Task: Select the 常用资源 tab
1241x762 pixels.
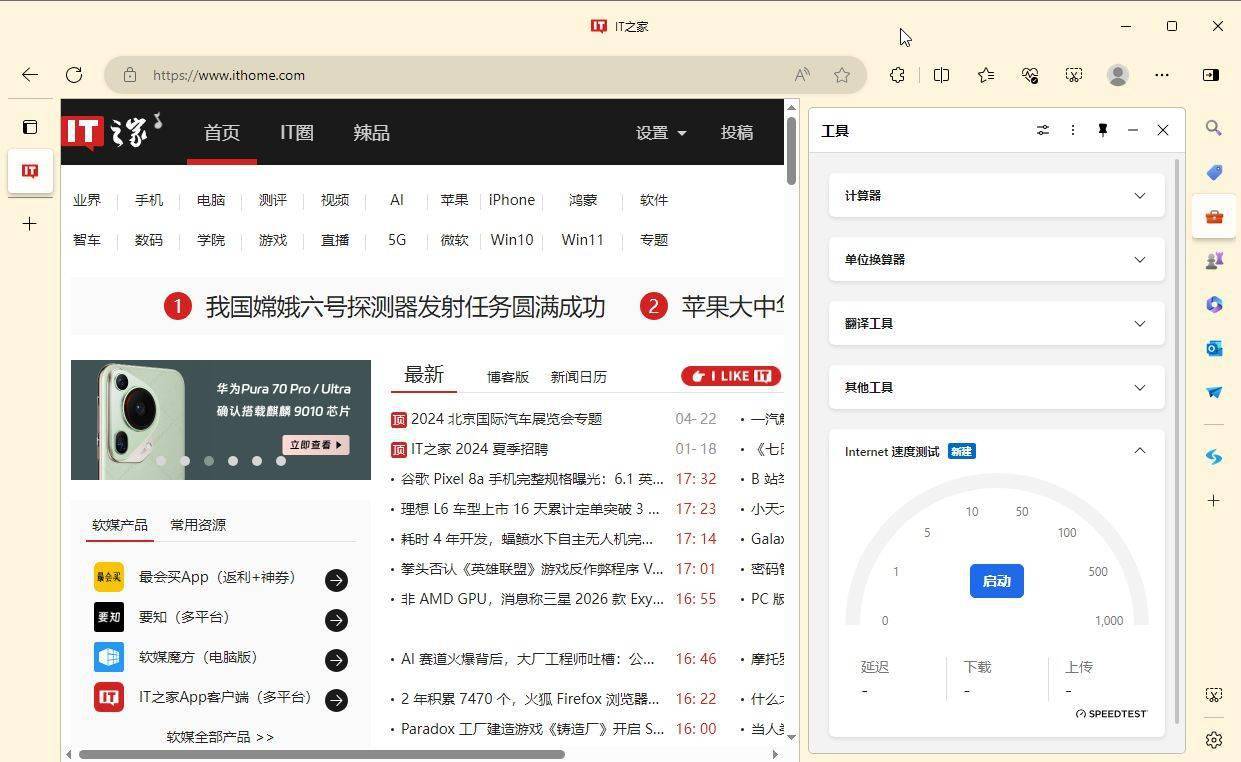Action: pyautogui.click(x=198, y=525)
